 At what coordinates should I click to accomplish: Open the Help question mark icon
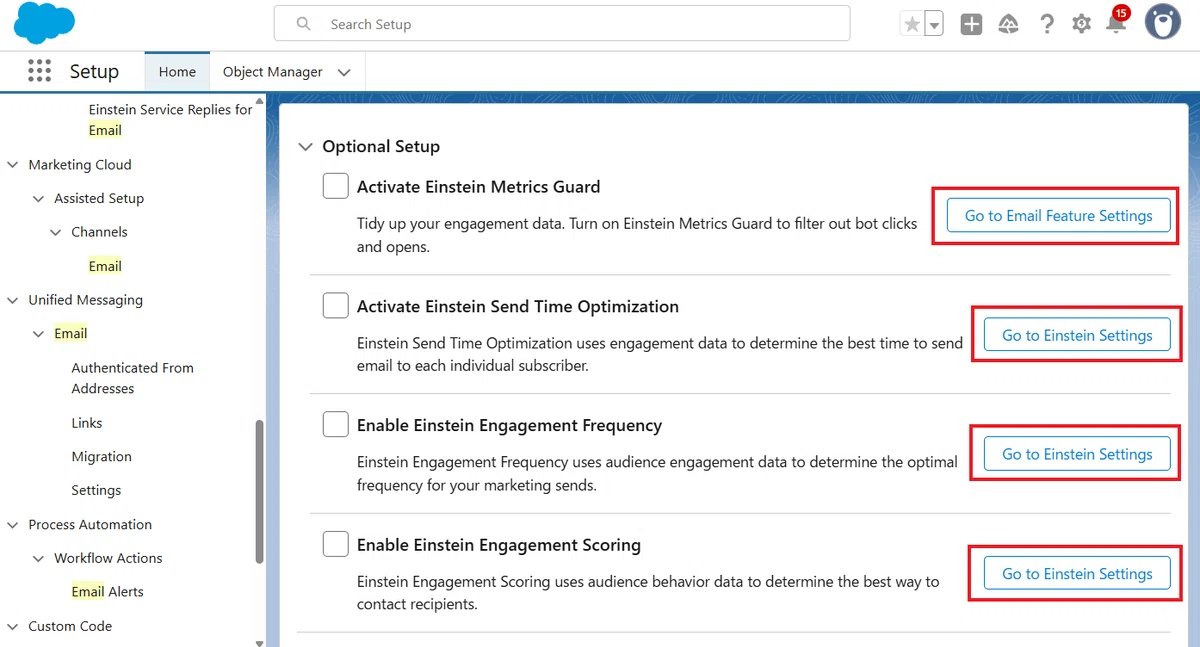tap(1046, 24)
